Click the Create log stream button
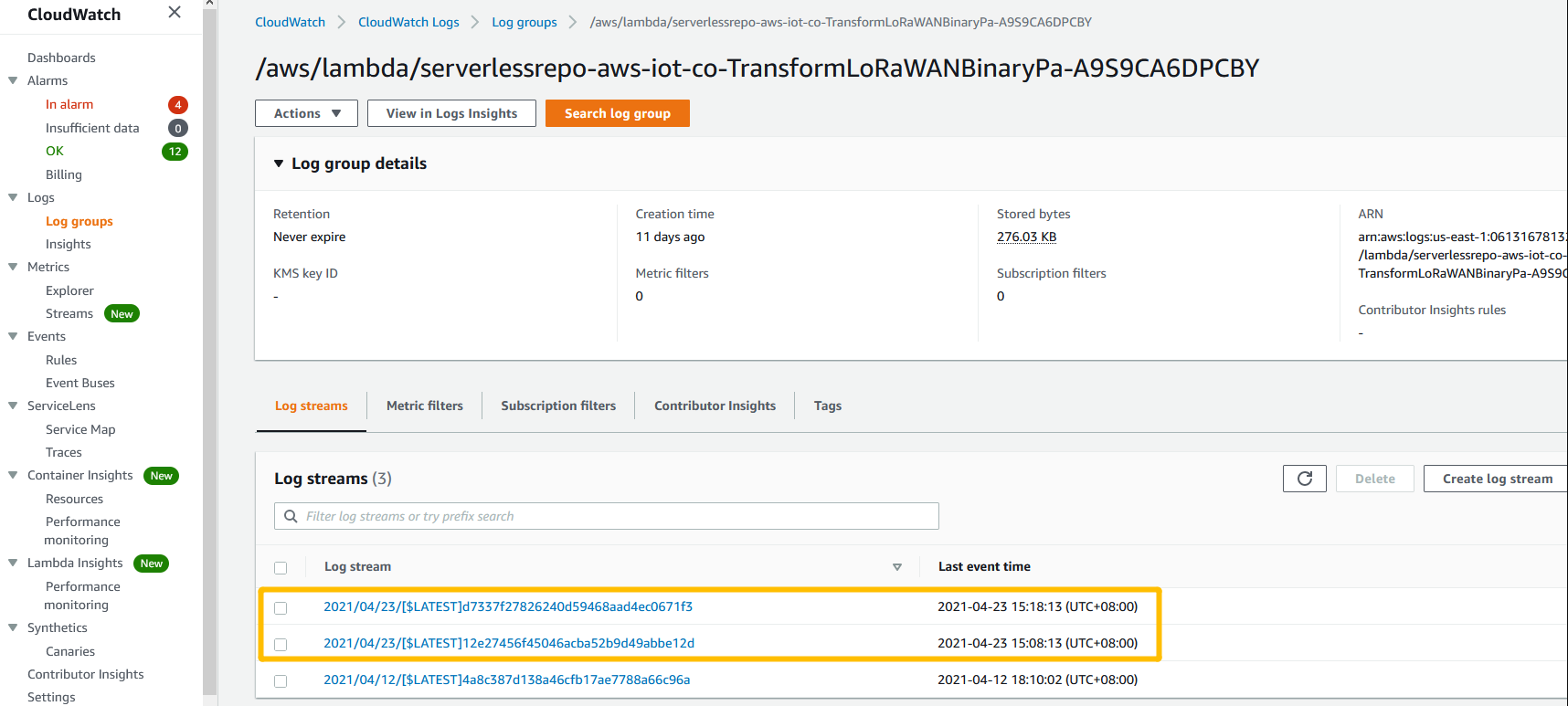The image size is (1568, 706). pos(1497,479)
